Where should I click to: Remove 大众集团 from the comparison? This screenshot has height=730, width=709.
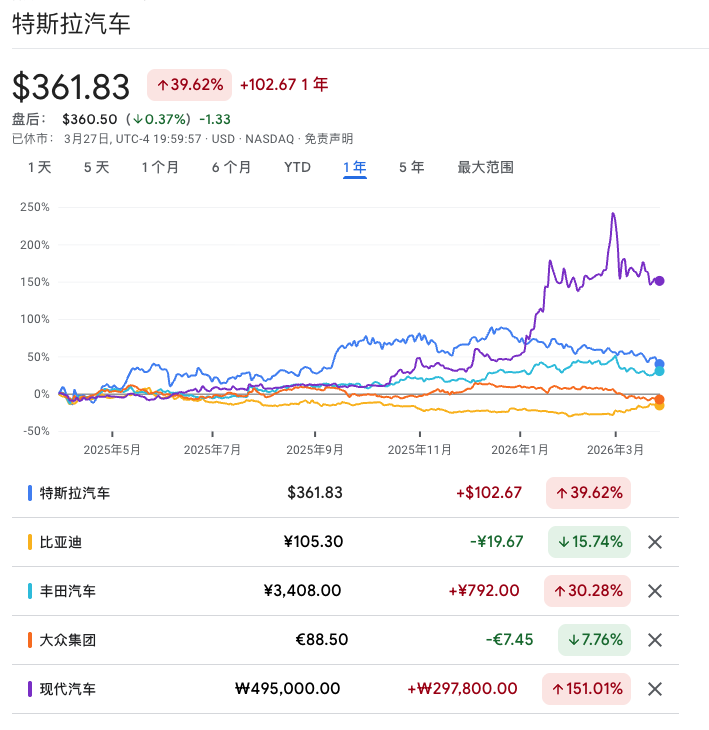click(655, 640)
